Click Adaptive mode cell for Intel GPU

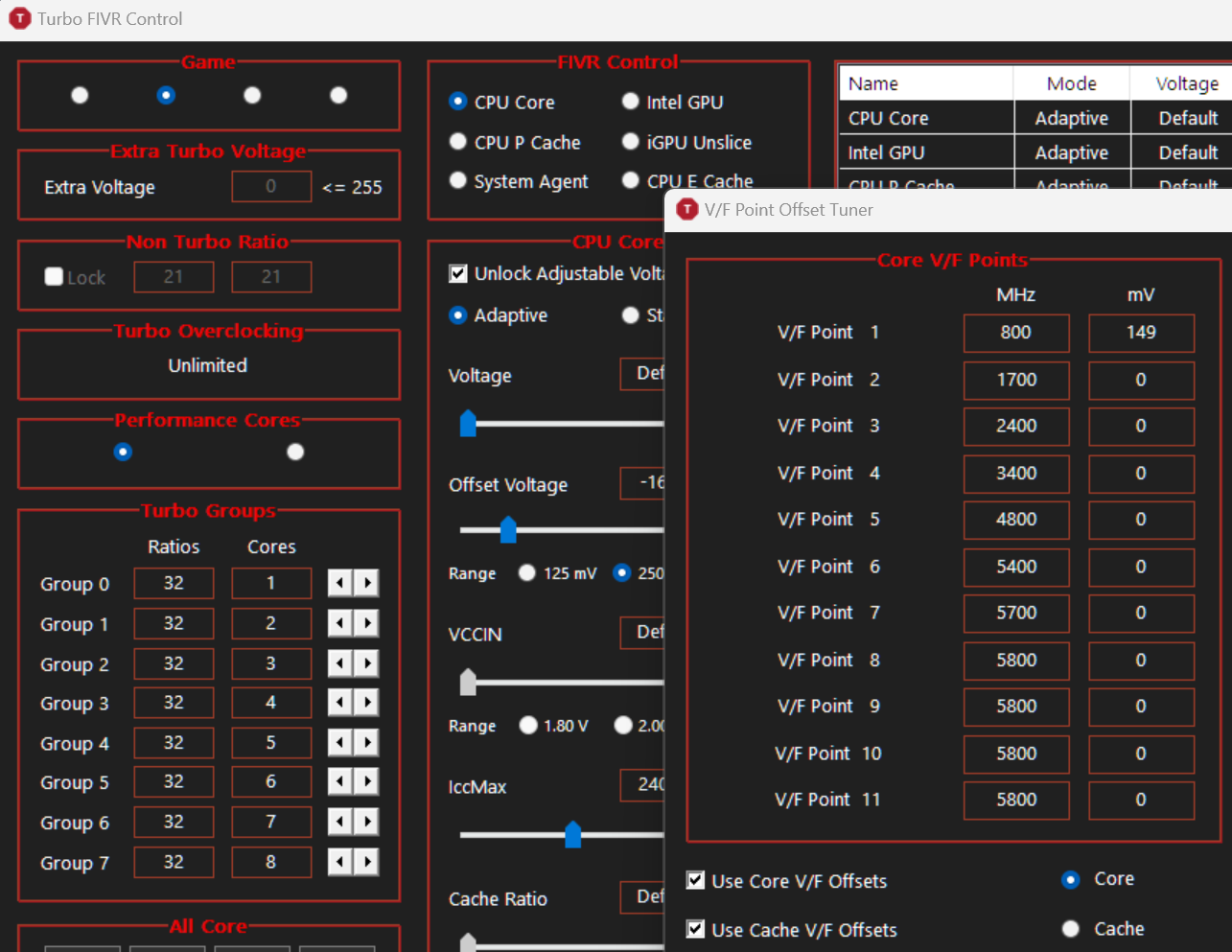[1072, 152]
